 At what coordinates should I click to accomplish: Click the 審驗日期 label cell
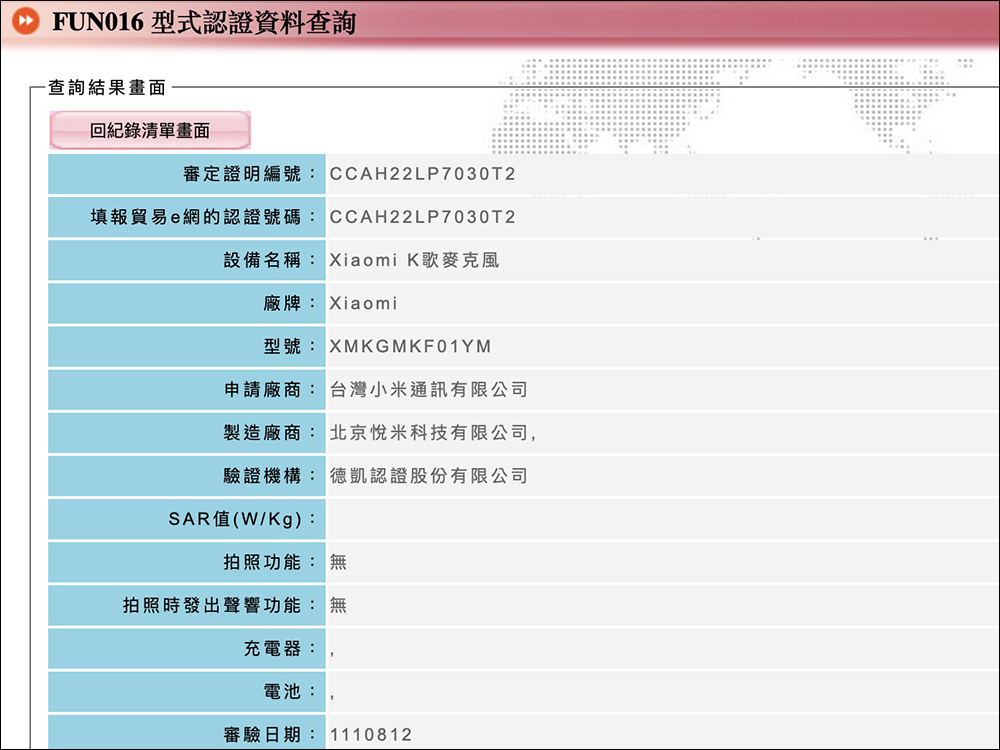coord(187,732)
